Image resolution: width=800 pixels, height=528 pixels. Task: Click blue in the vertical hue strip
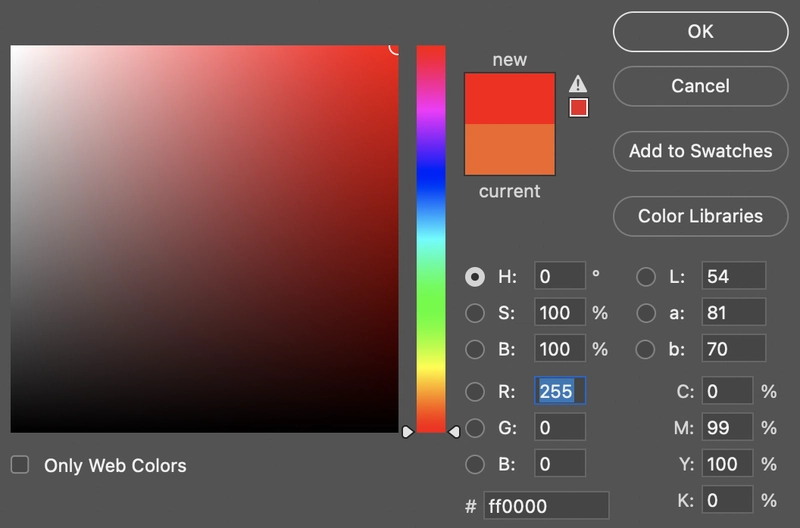pos(431,176)
